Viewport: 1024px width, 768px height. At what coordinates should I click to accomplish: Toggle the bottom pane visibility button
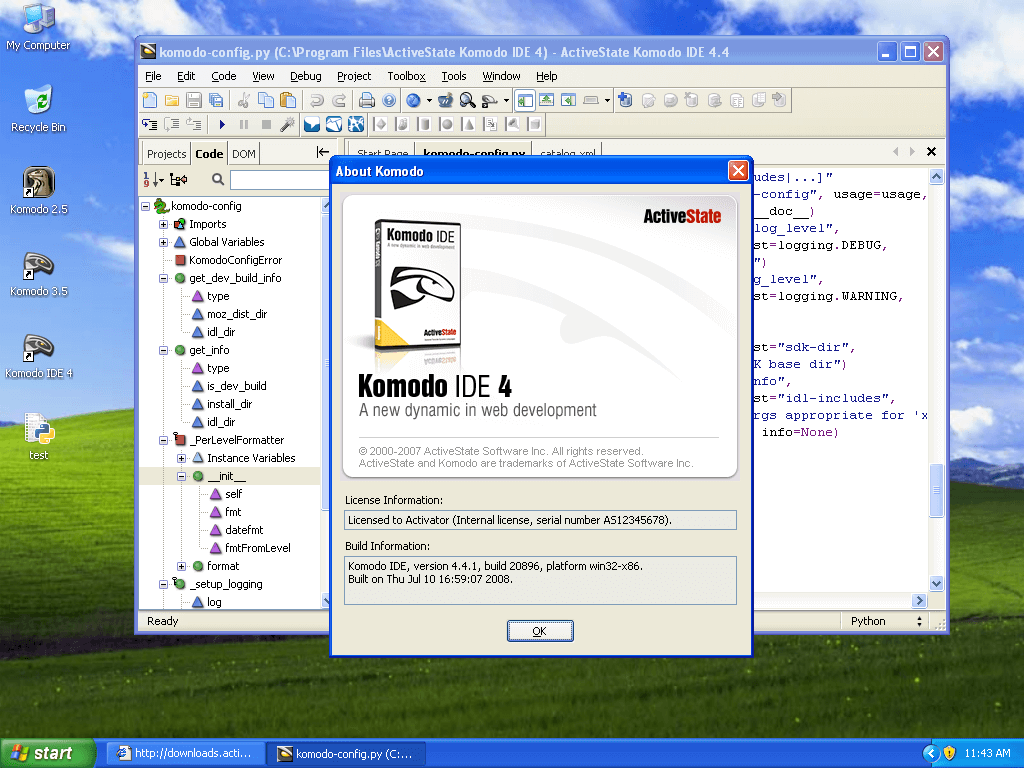(547, 100)
